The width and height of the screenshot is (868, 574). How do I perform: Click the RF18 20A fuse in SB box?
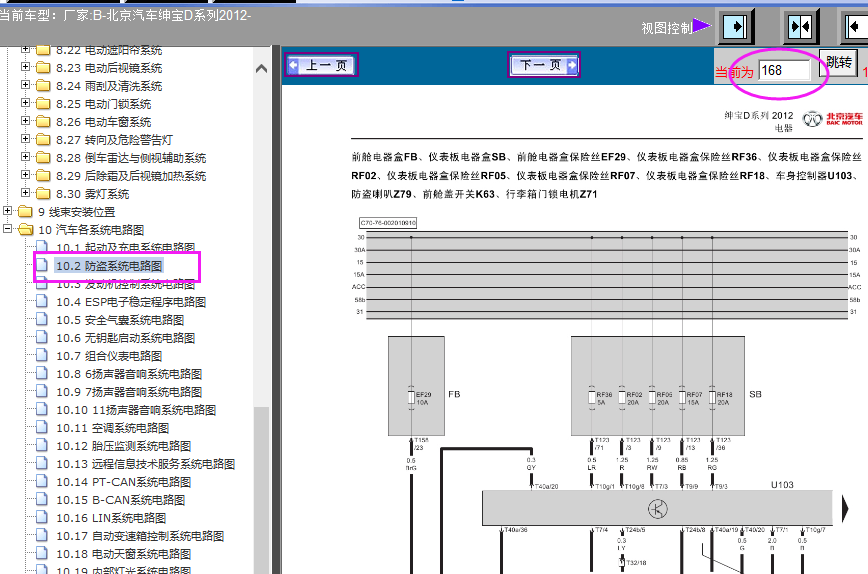tap(712, 397)
